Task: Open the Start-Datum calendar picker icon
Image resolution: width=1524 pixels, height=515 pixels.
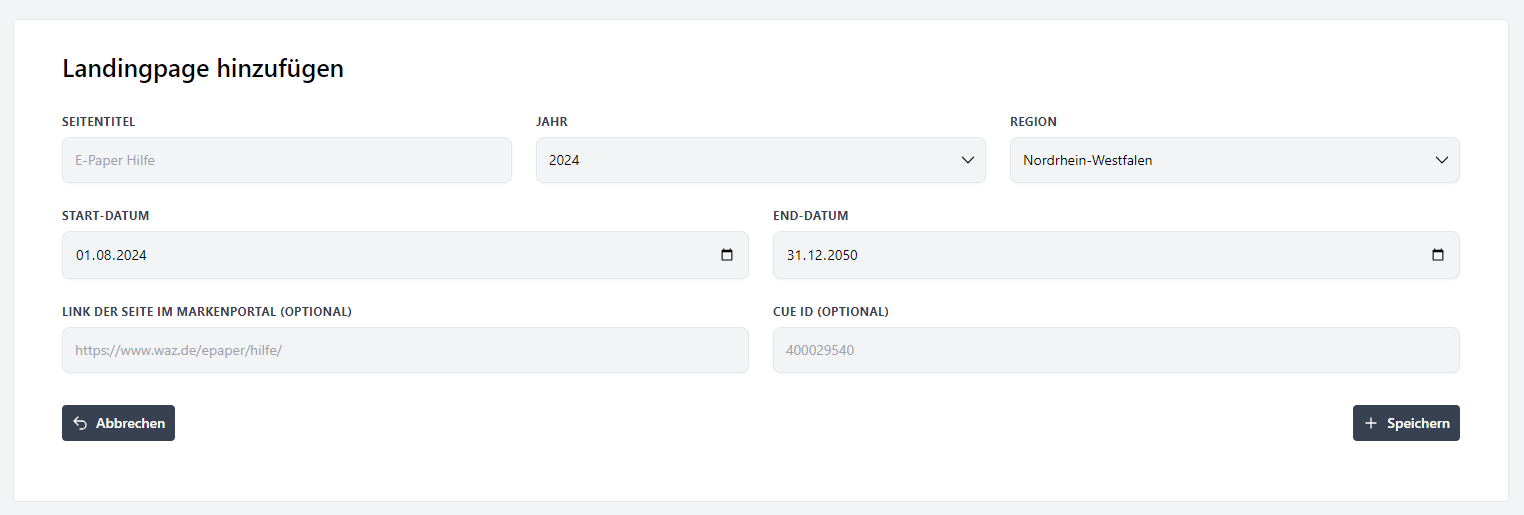Action: click(x=727, y=255)
